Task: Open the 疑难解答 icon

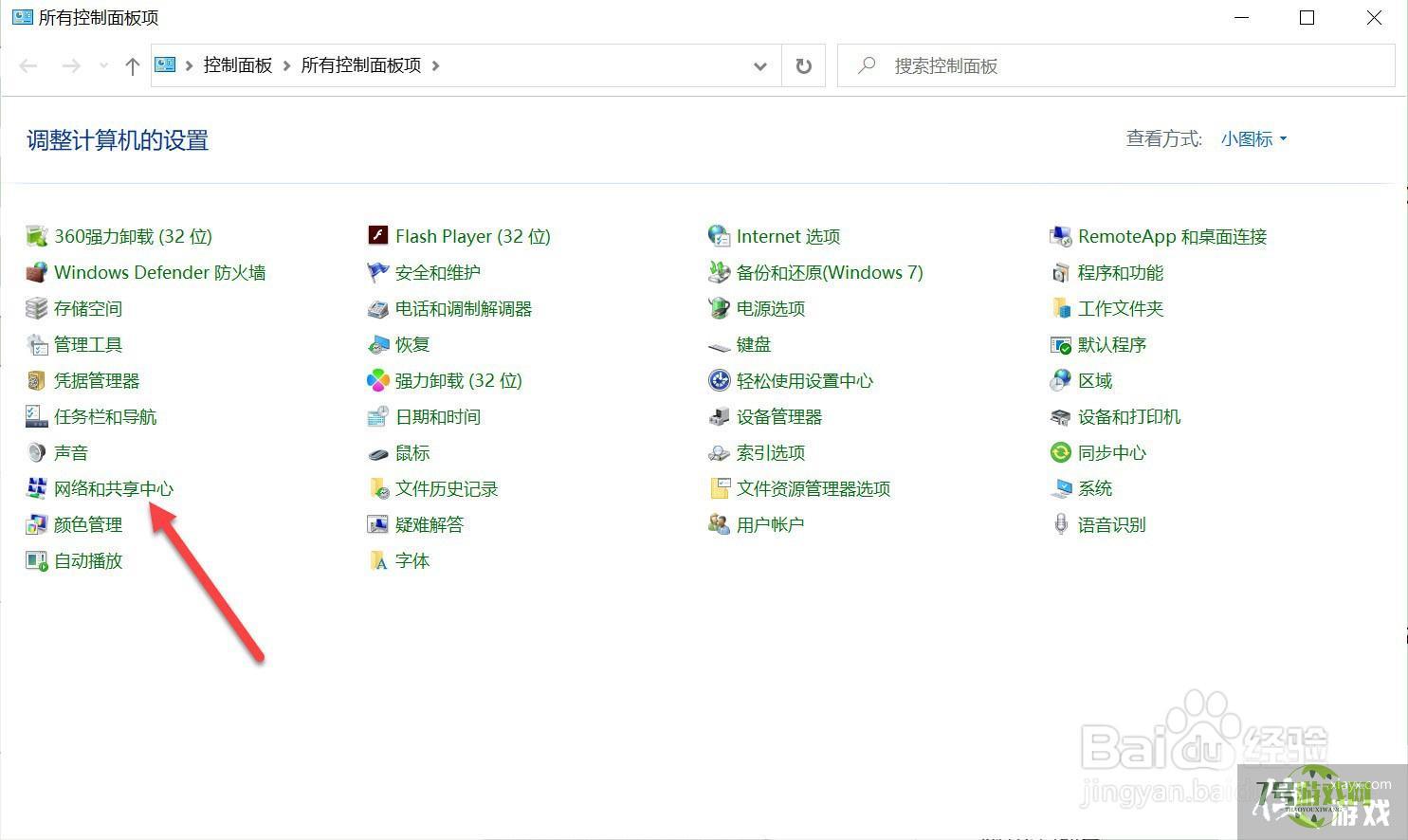Action: click(x=377, y=524)
